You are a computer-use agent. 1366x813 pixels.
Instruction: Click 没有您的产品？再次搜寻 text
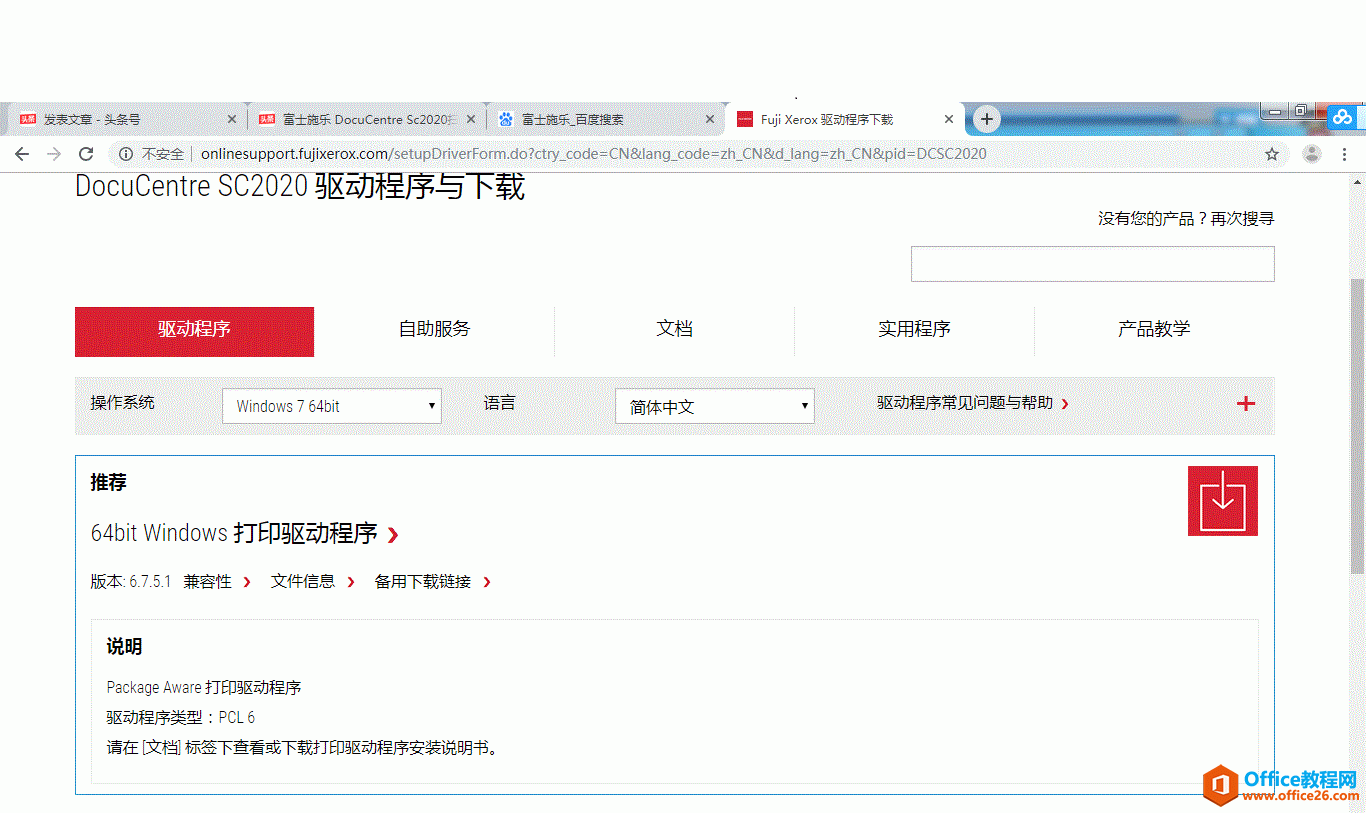click(x=1186, y=218)
